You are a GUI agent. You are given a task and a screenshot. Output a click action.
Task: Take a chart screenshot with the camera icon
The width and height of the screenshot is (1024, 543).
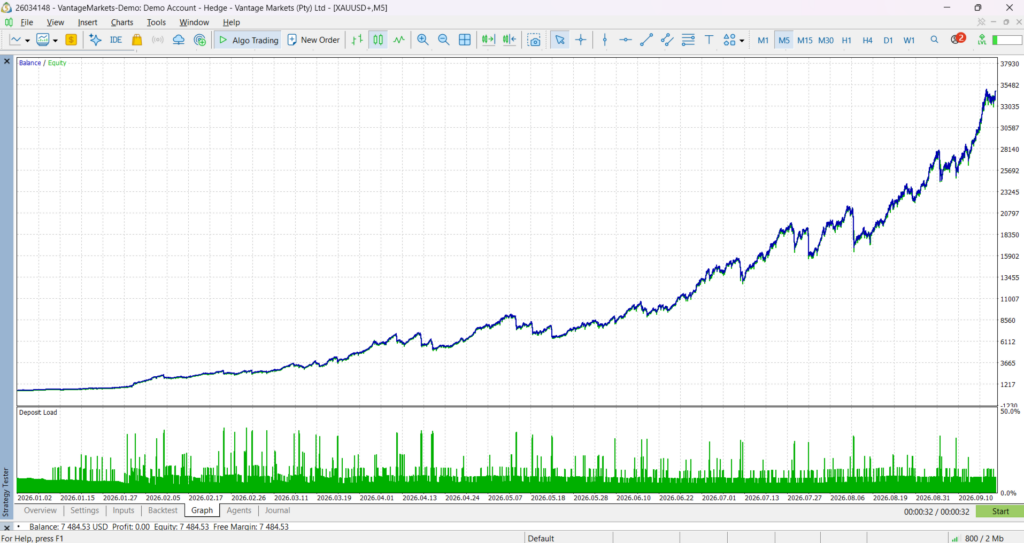coord(534,40)
